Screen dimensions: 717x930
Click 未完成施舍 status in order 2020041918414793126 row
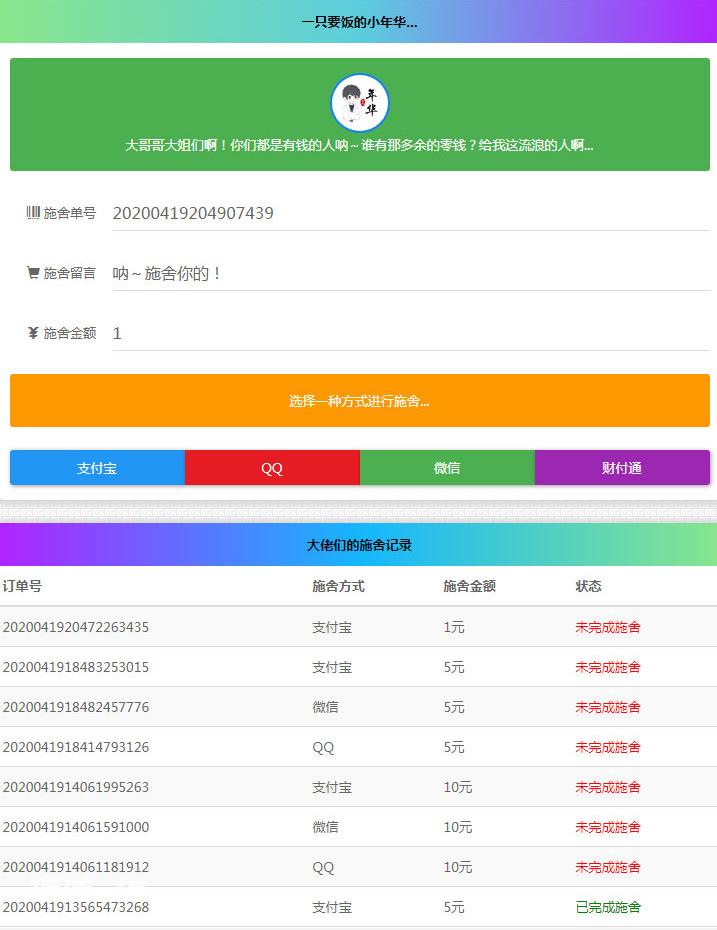608,747
